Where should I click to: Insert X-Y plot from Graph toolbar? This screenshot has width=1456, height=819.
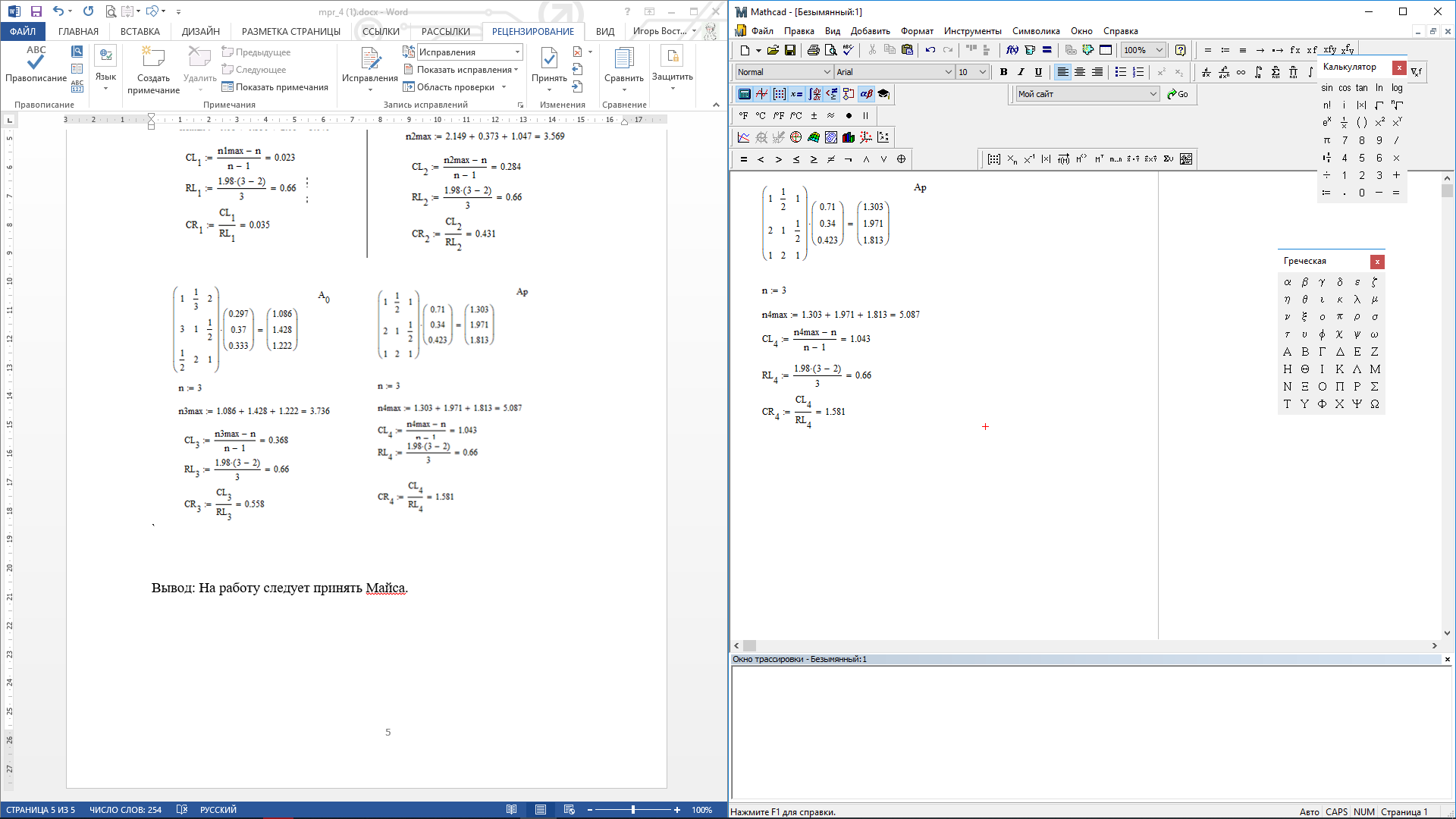coord(743,137)
